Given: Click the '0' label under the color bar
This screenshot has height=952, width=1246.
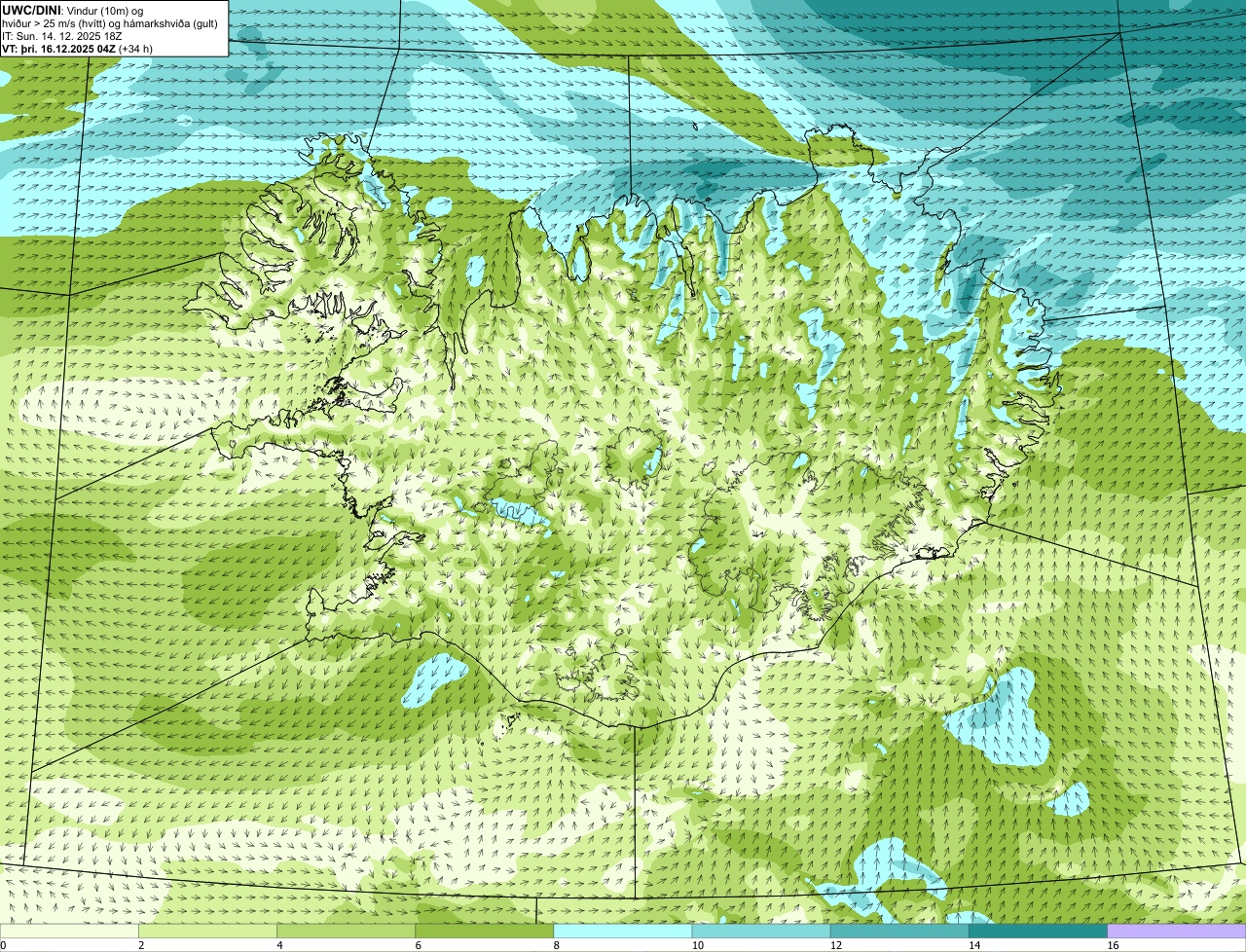Looking at the screenshot, I should pyautogui.click(x=3, y=945).
